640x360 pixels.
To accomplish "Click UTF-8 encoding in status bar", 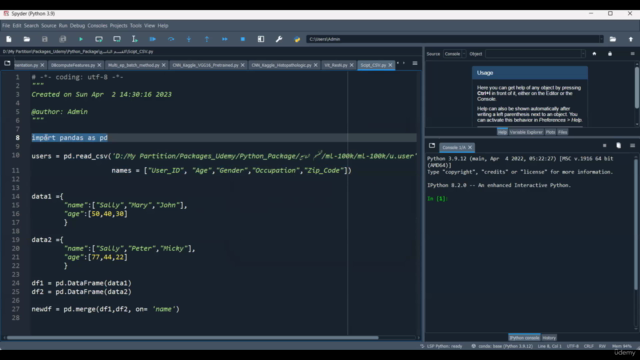I will click(x=573, y=346).
